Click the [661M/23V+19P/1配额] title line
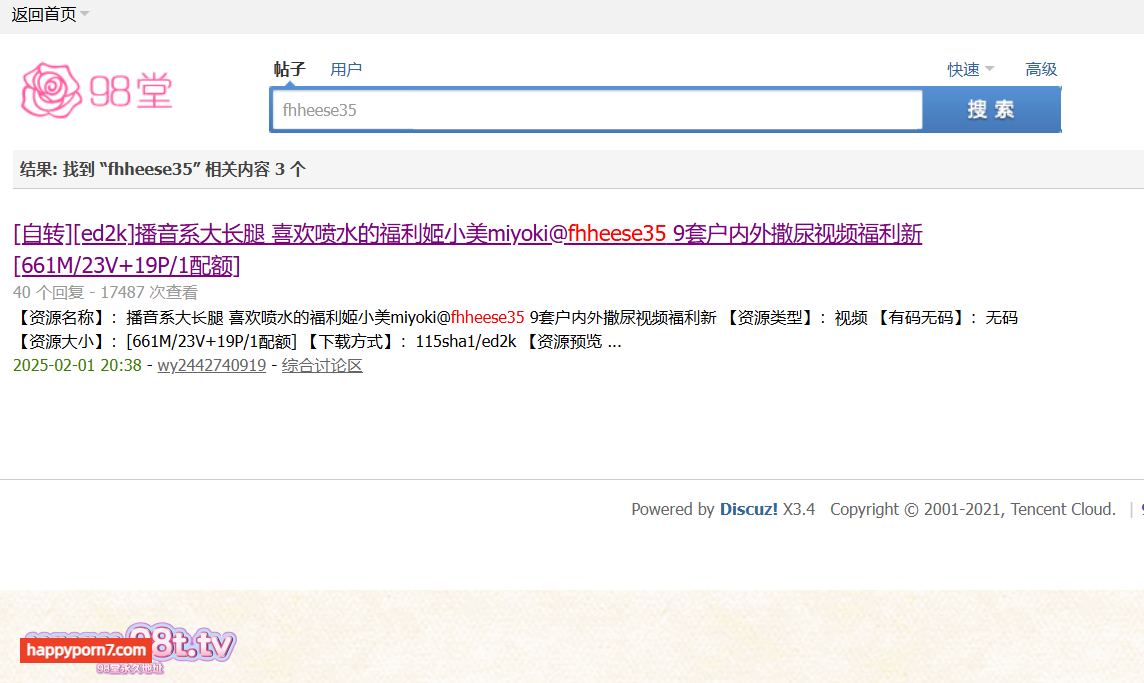The width and height of the screenshot is (1144, 683). click(x=127, y=265)
